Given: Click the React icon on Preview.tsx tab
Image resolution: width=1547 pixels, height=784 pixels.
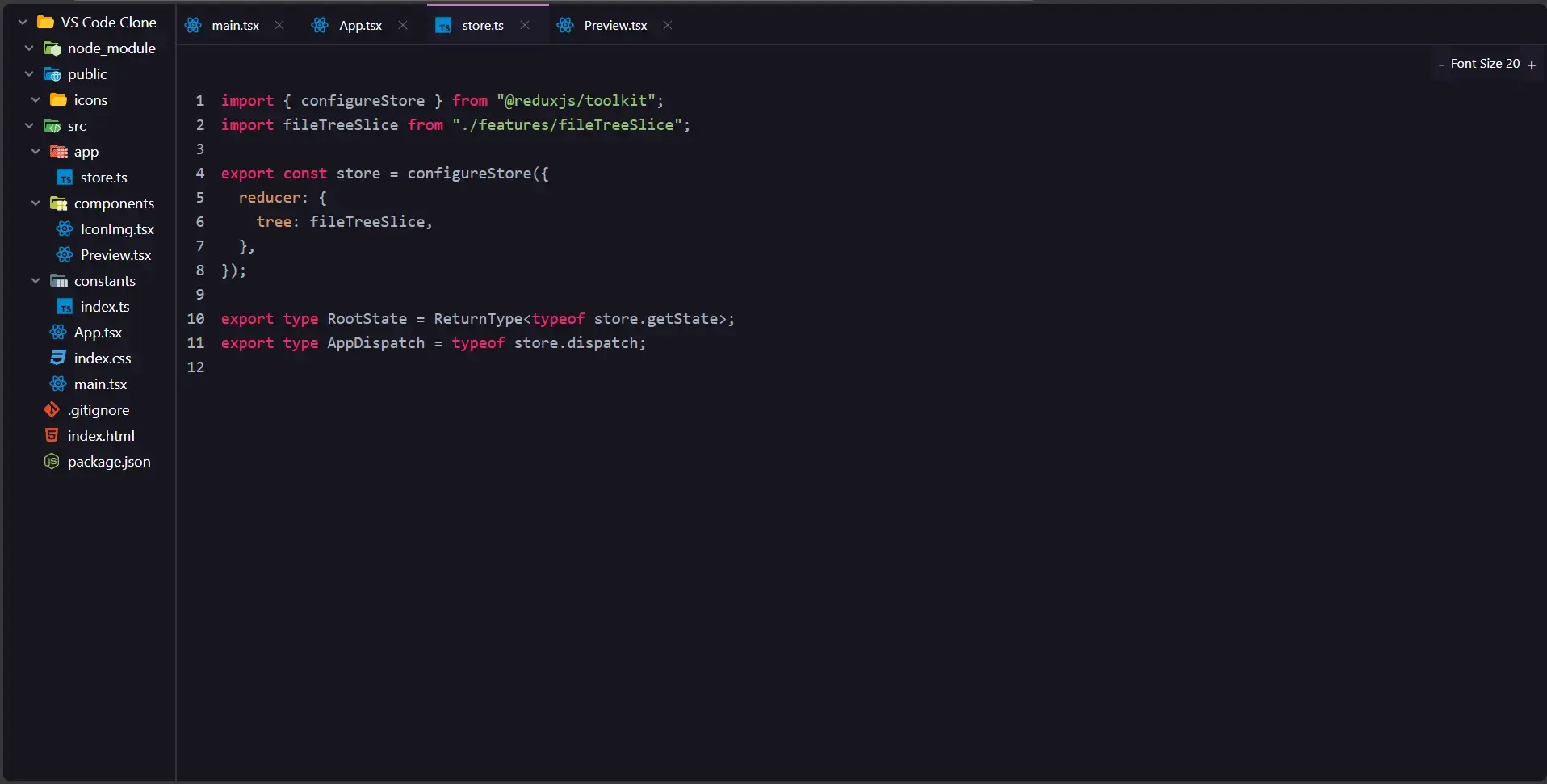Looking at the screenshot, I should [565, 26].
